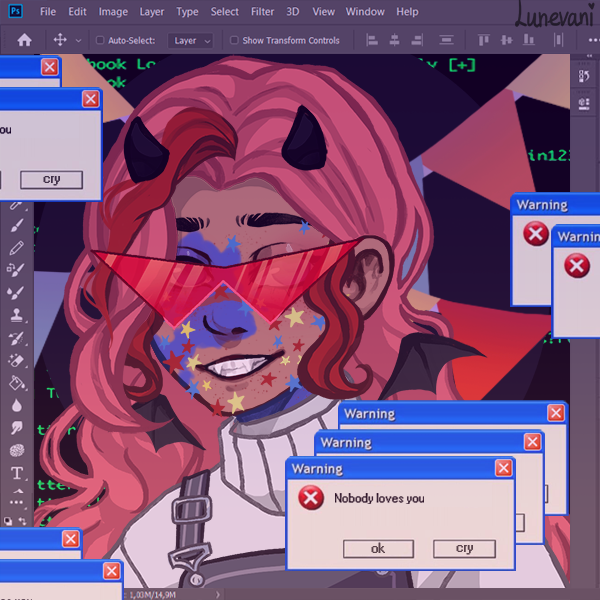Align vertical centers icon
600x600 pixels.
[x=506, y=40]
